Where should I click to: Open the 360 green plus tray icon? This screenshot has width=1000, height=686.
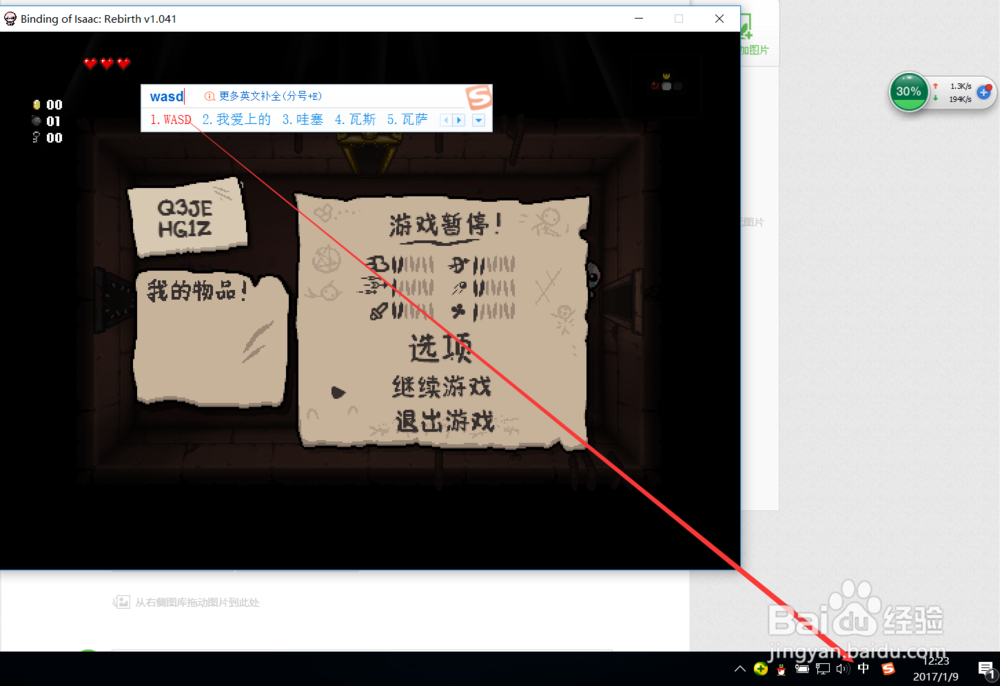pos(761,668)
